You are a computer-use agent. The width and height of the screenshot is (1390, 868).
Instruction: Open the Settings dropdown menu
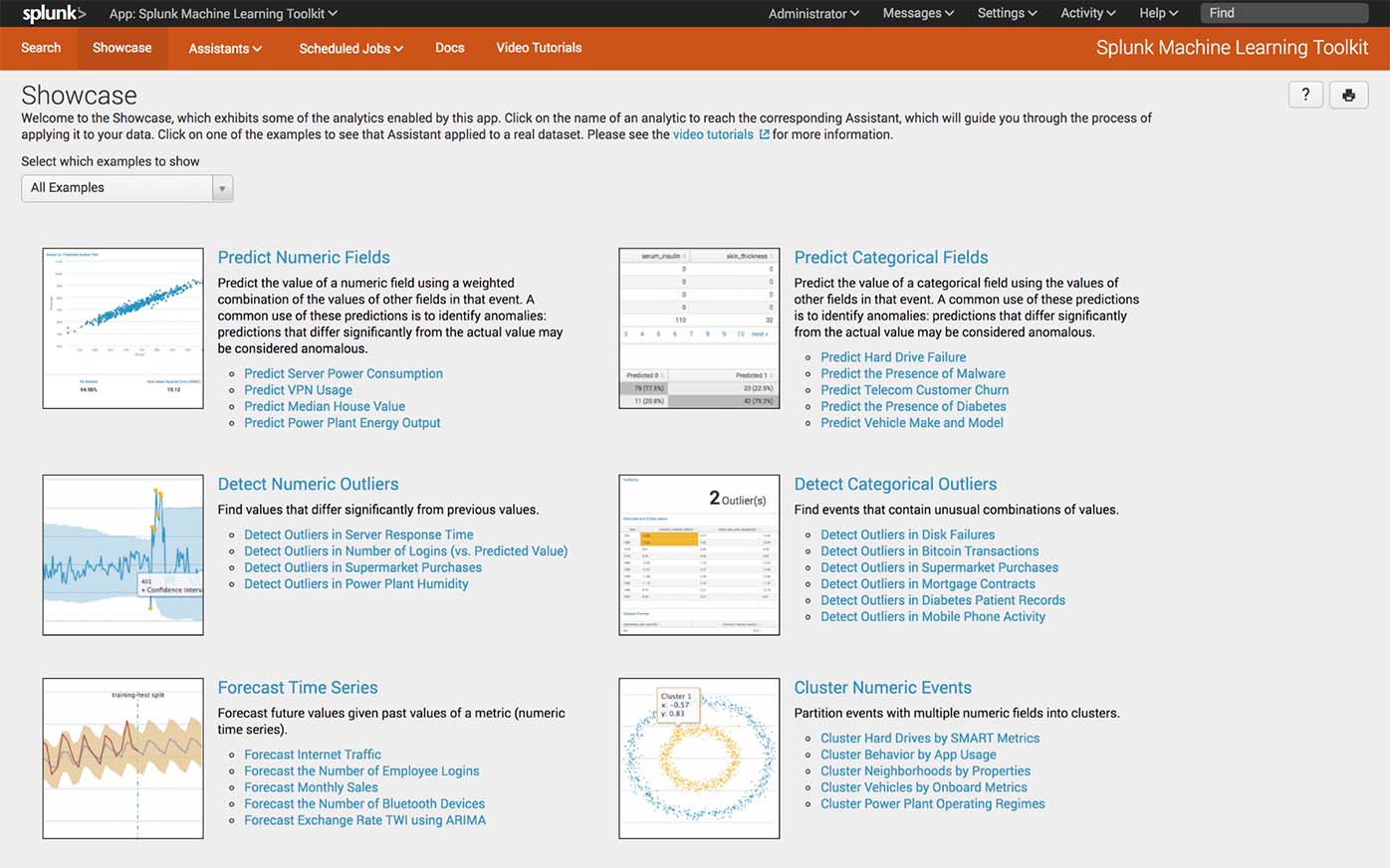(x=1007, y=14)
